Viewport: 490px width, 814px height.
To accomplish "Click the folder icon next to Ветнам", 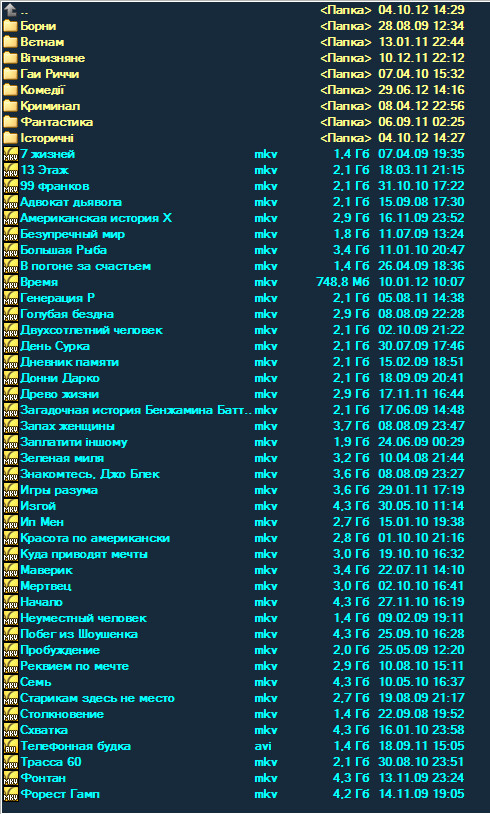I will click(x=10, y=42).
